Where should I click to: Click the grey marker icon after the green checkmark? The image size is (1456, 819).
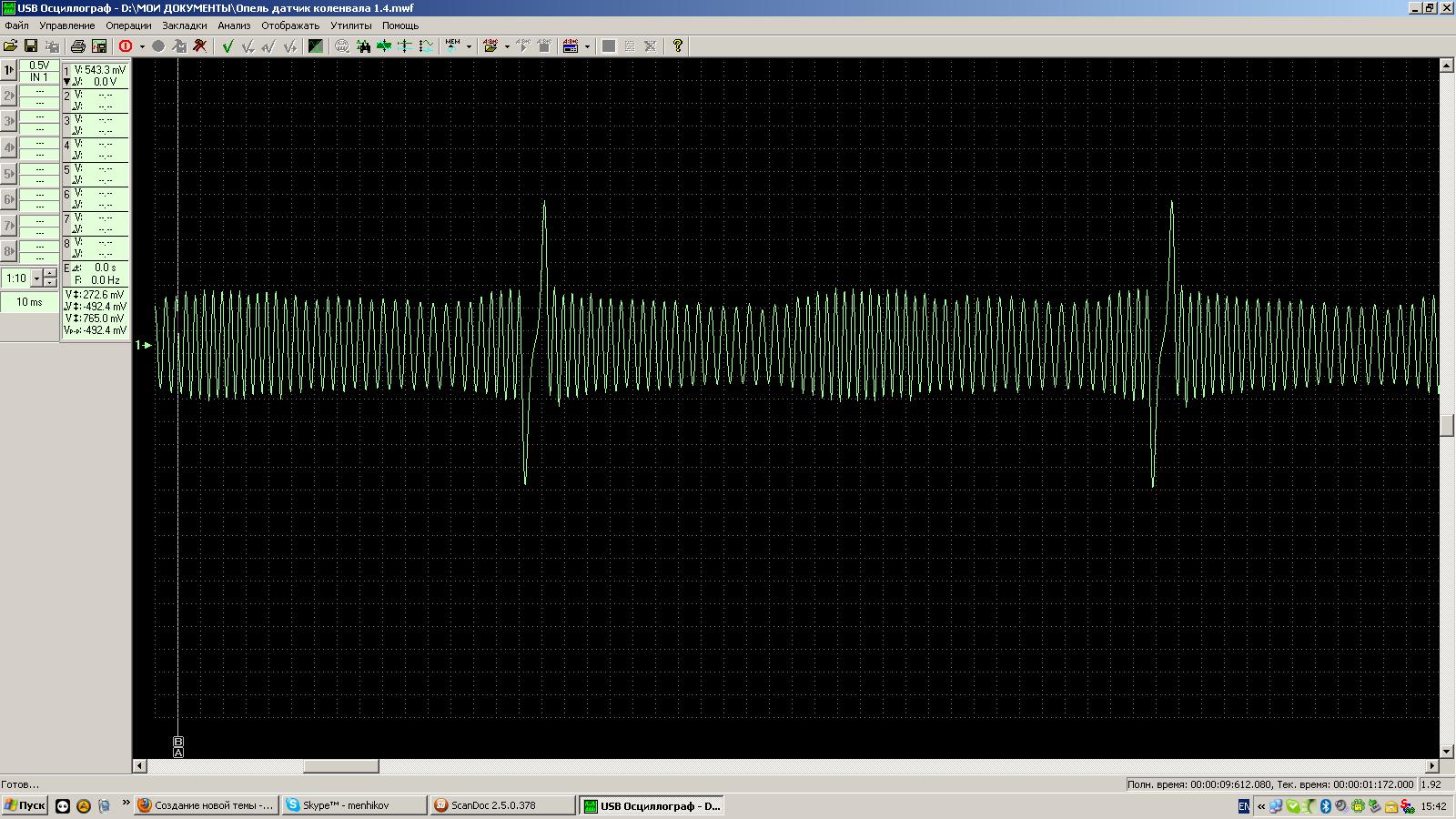point(248,45)
